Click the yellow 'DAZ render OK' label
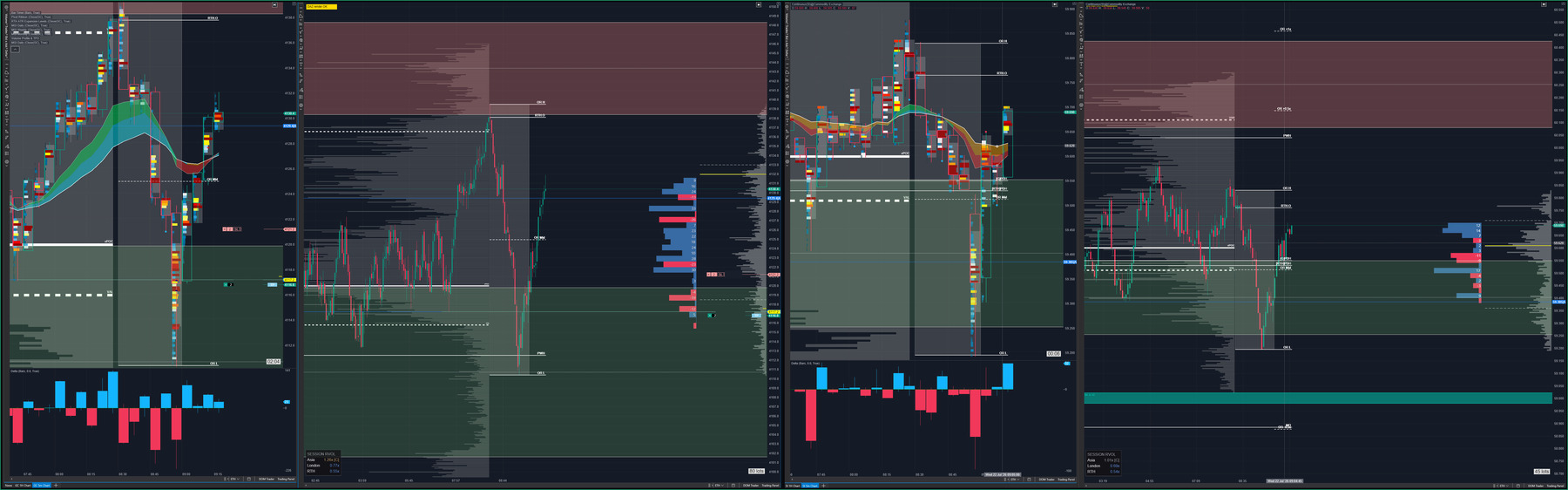 point(320,6)
